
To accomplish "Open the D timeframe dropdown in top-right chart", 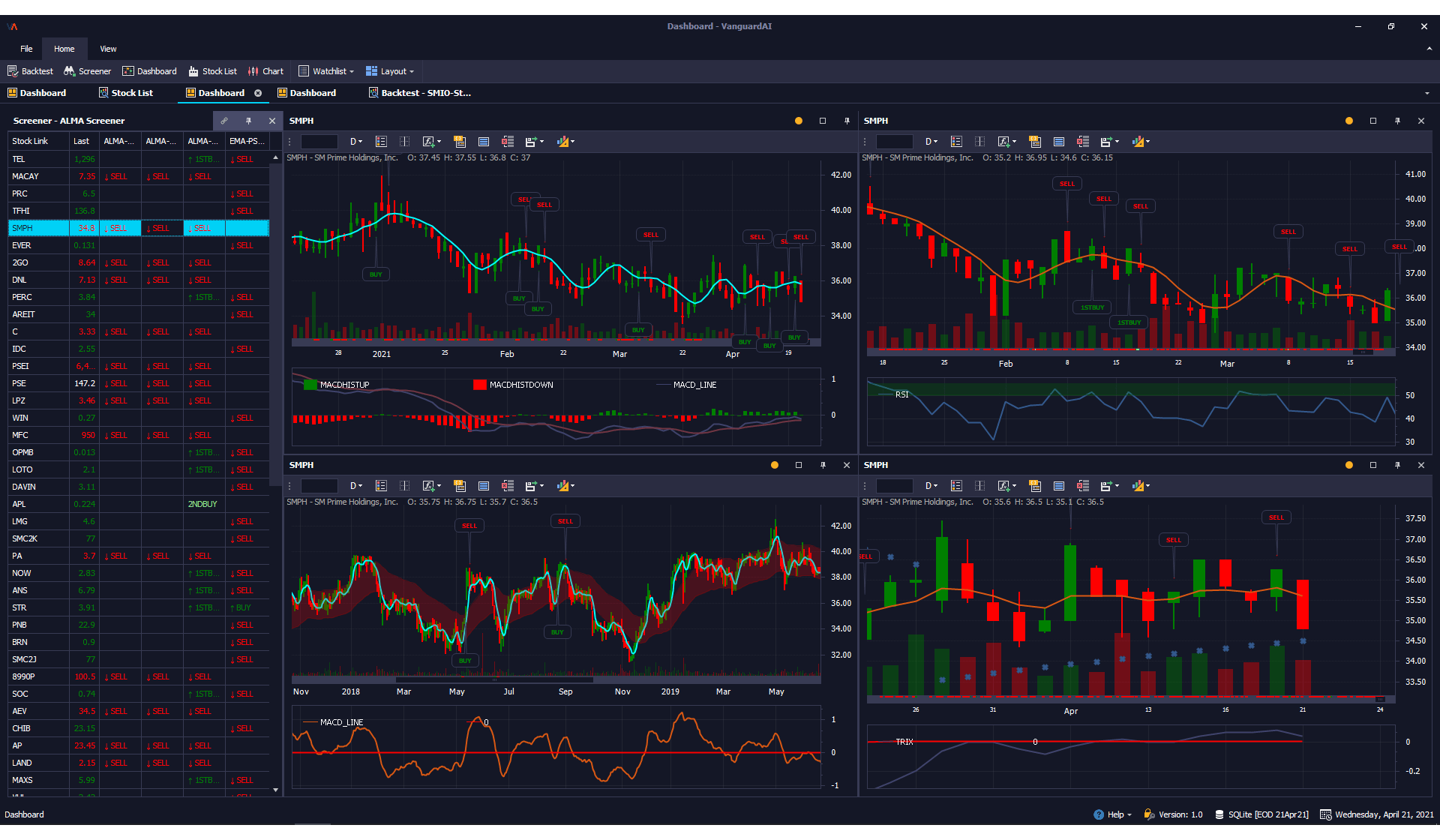I will 931,142.
